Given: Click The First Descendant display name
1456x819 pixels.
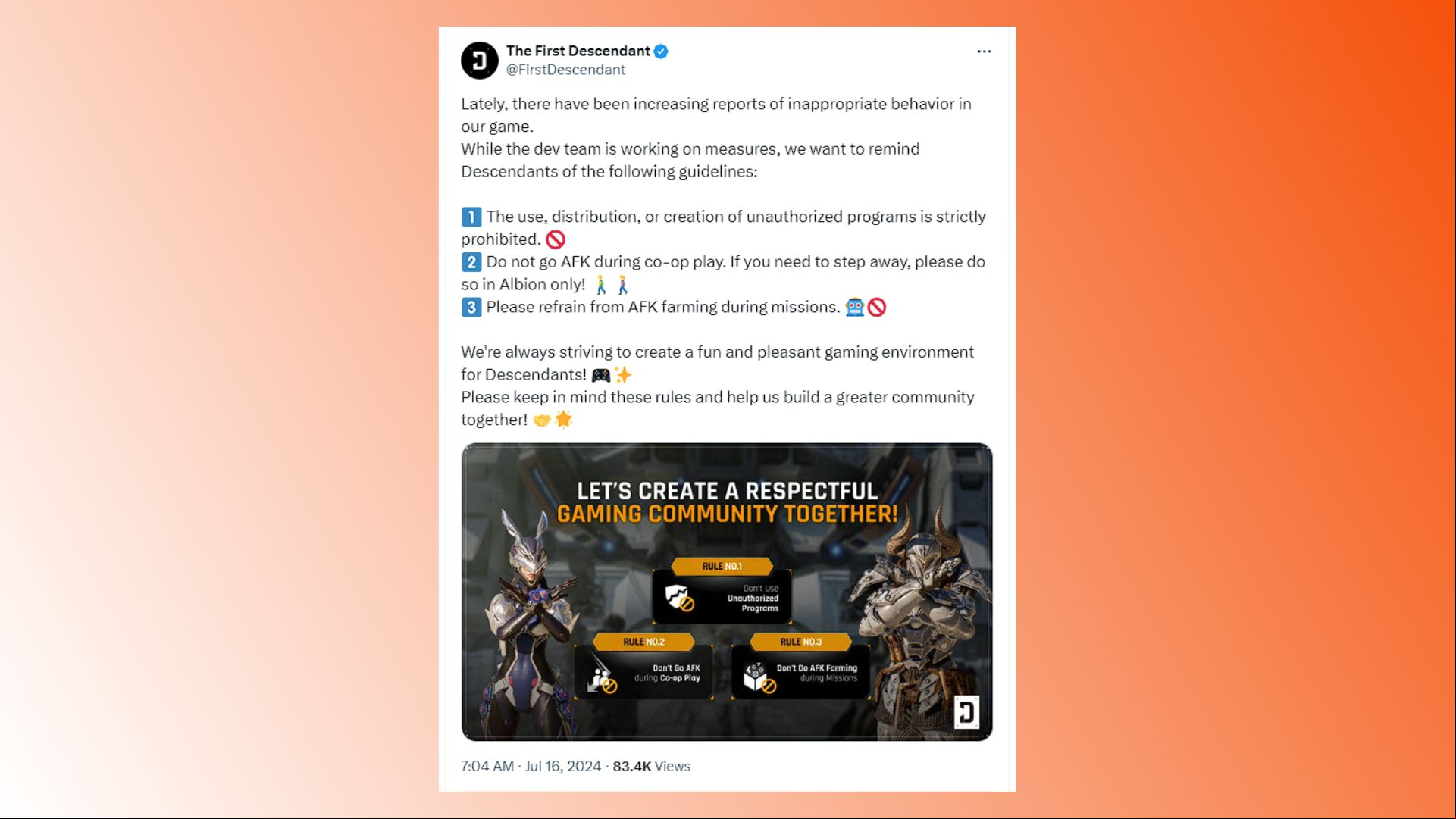Looking at the screenshot, I should click(x=578, y=51).
